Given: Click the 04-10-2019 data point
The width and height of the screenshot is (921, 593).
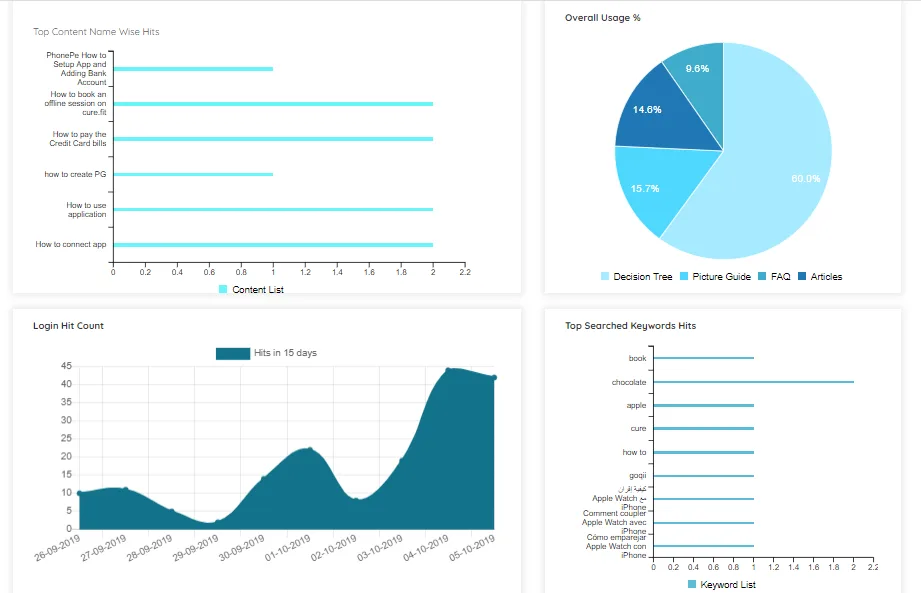Looking at the screenshot, I should 448,370.
